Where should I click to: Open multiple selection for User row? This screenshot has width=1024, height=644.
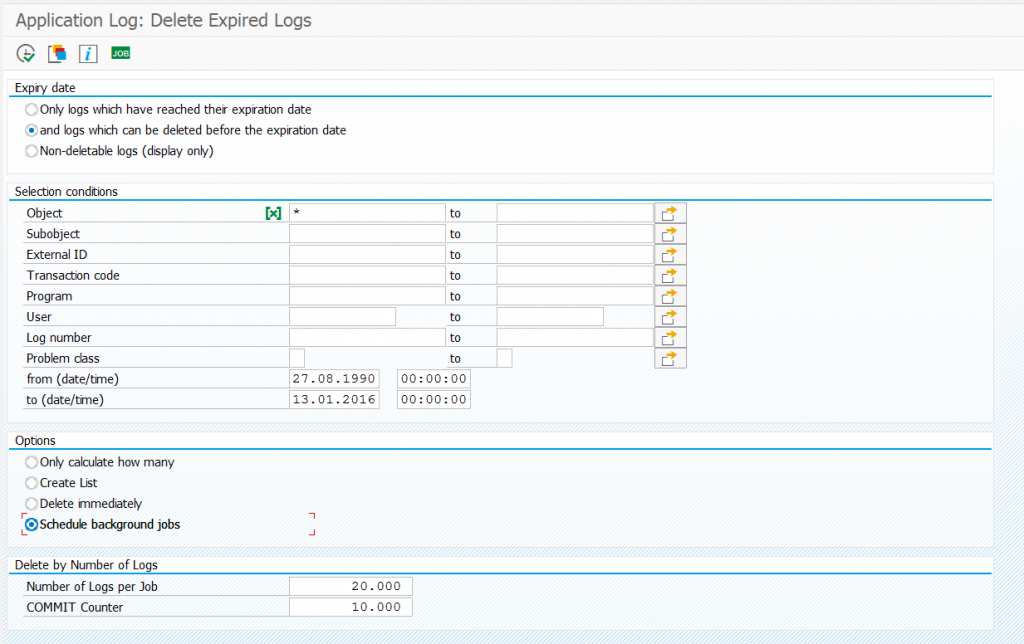(x=670, y=315)
